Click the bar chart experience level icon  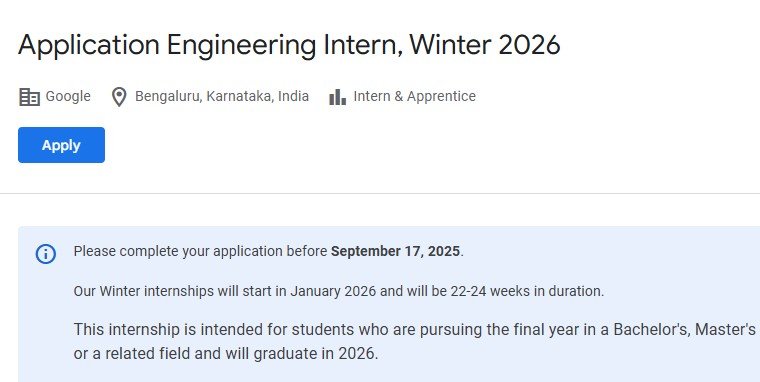(337, 96)
